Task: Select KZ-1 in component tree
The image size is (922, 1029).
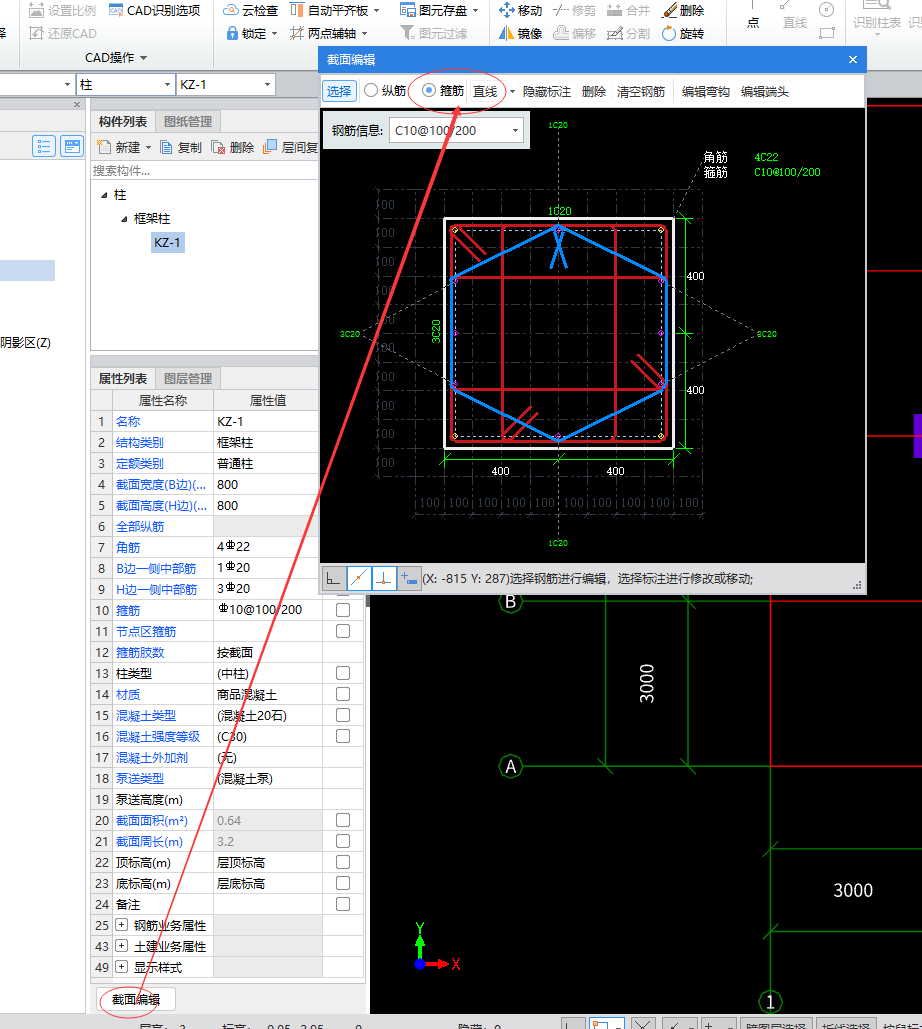Action: (167, 242)
